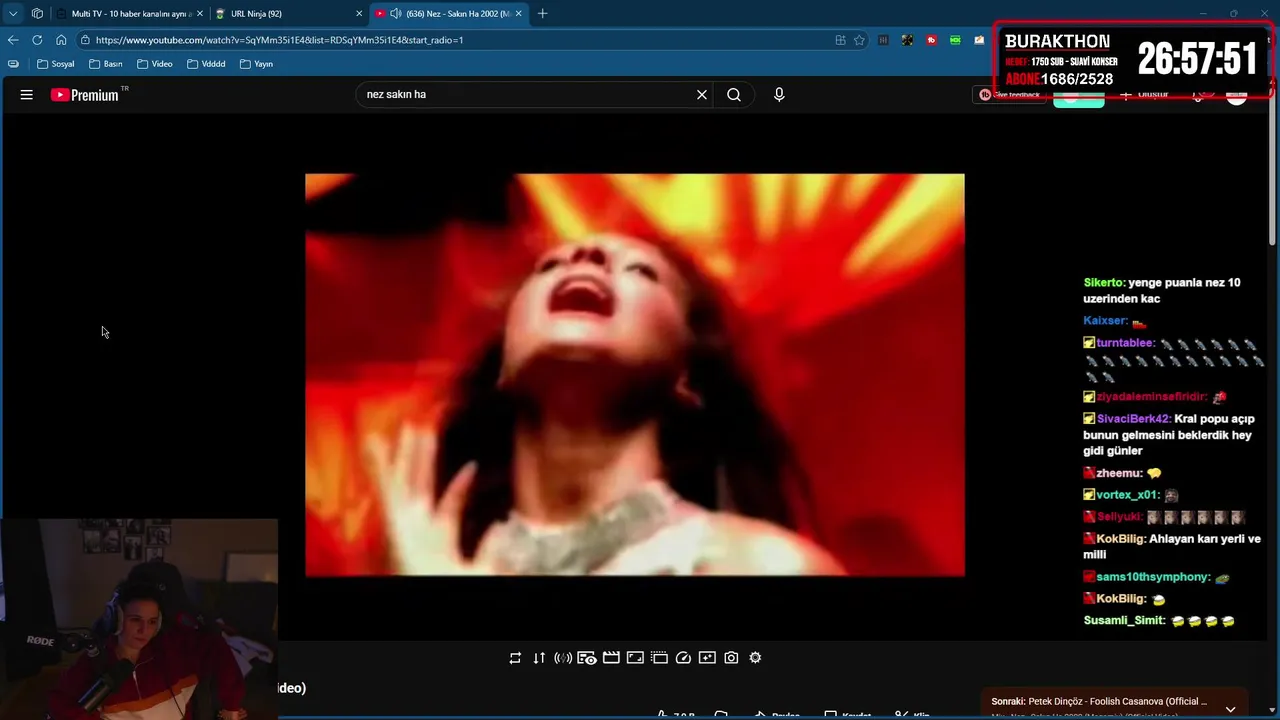This screenshot has height=720, width=1280.
Task: Switch to the Multi TV tab
Action: click(x=130, y=14)
